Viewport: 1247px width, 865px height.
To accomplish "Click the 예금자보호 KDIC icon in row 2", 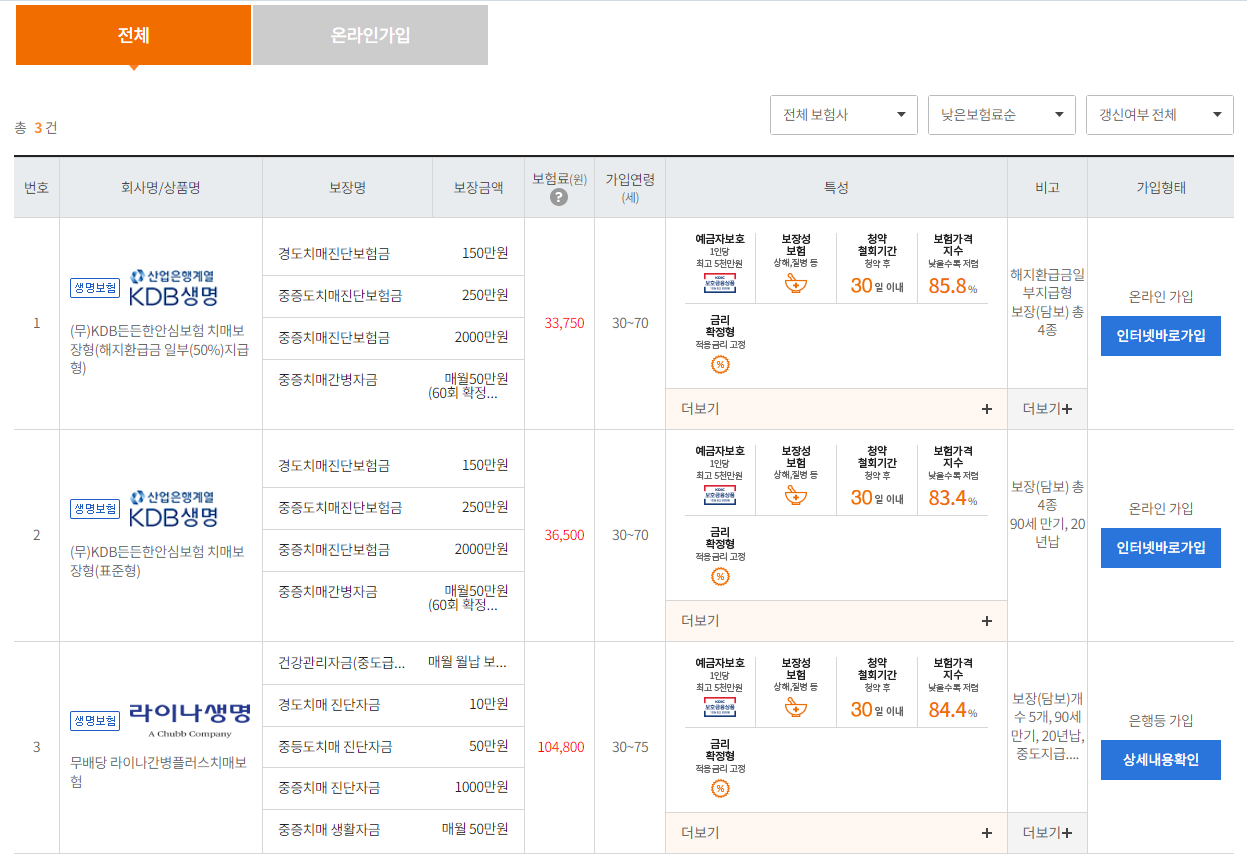I will [x=720, y=496].
